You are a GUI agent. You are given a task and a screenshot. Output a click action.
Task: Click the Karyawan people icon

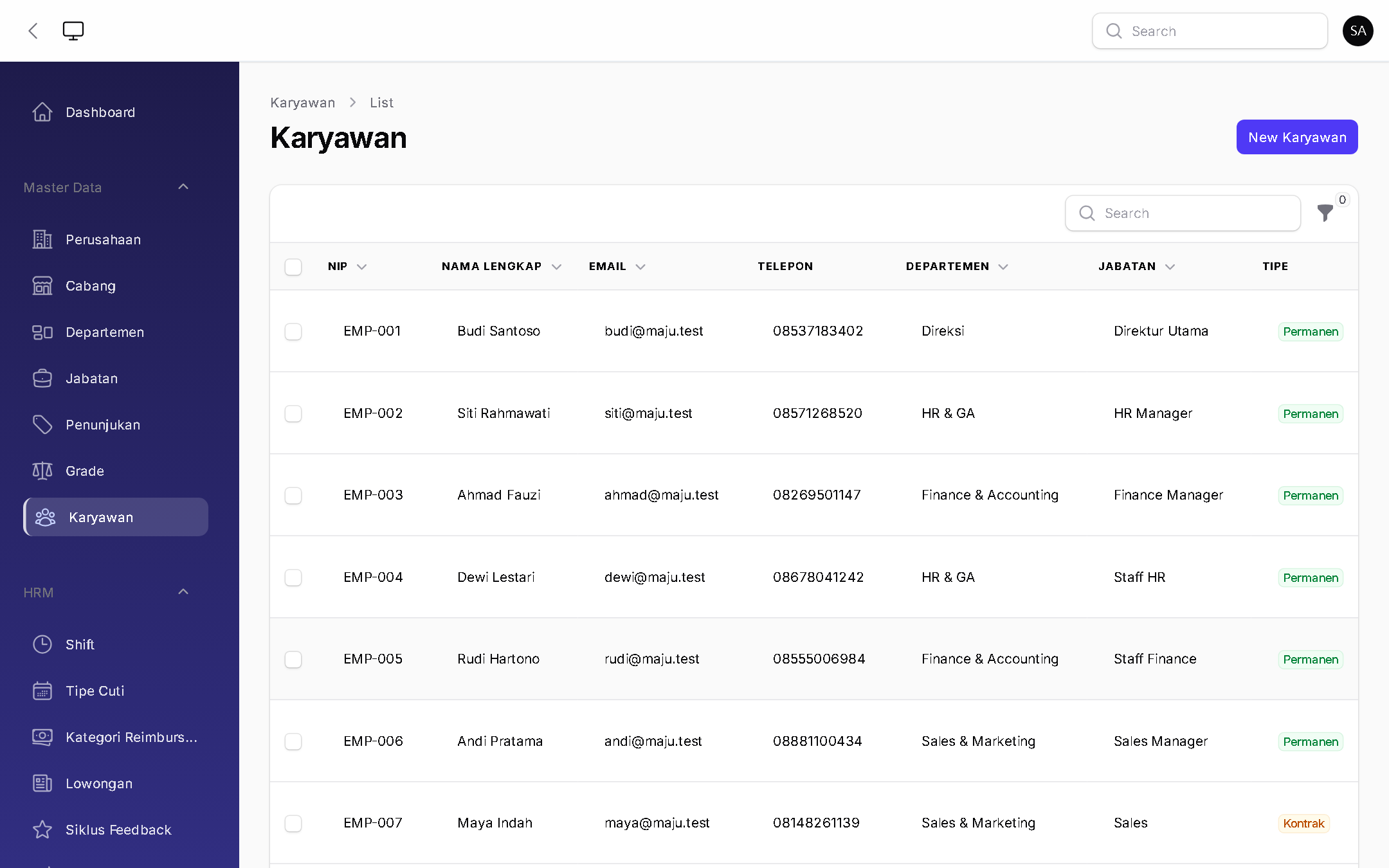pyautogui.click(x=46, y=517)
